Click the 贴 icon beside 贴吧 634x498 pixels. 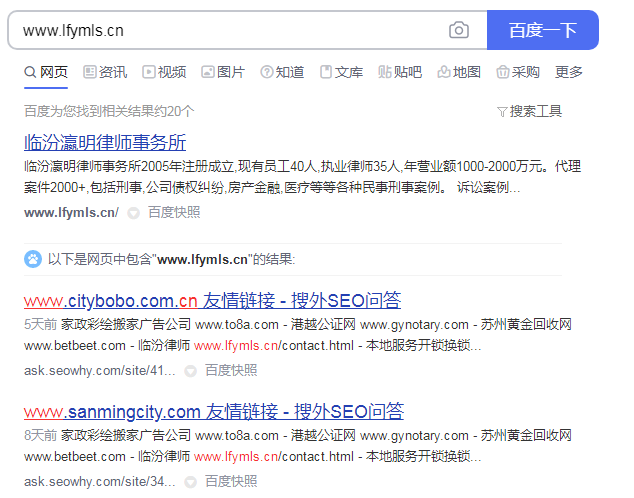click(385, 72)
